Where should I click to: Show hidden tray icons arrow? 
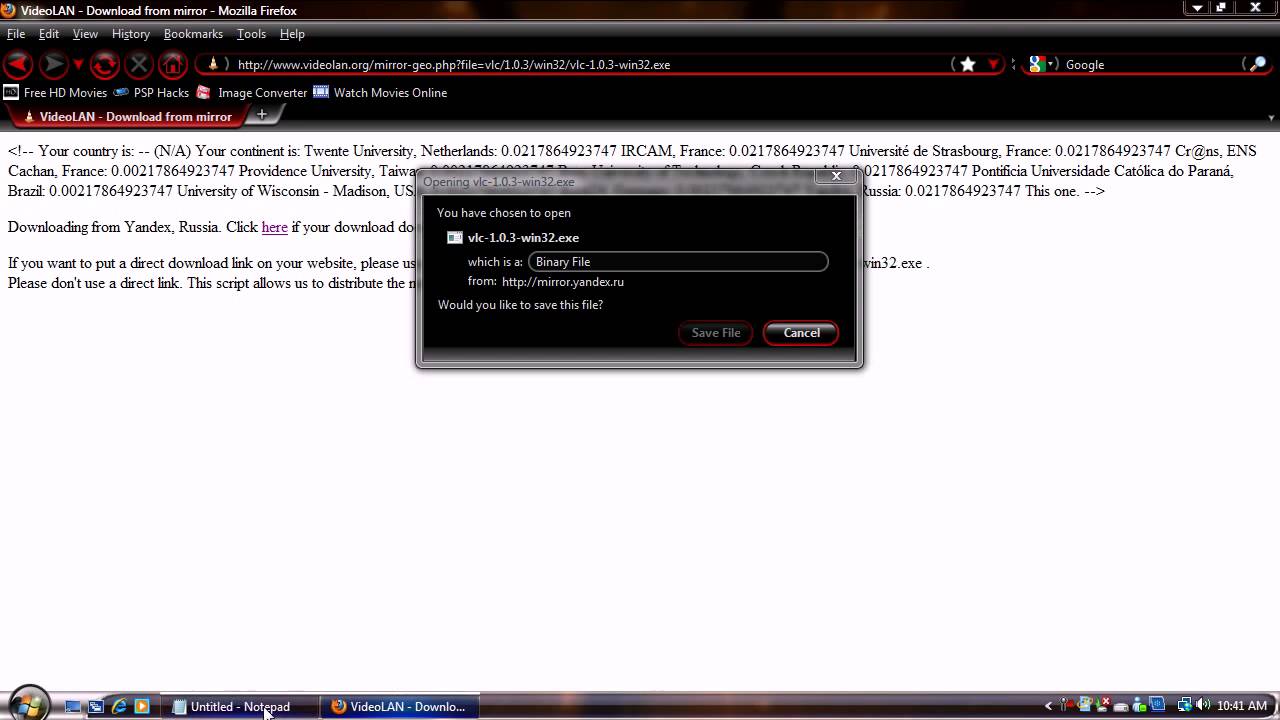point(1048,706)
